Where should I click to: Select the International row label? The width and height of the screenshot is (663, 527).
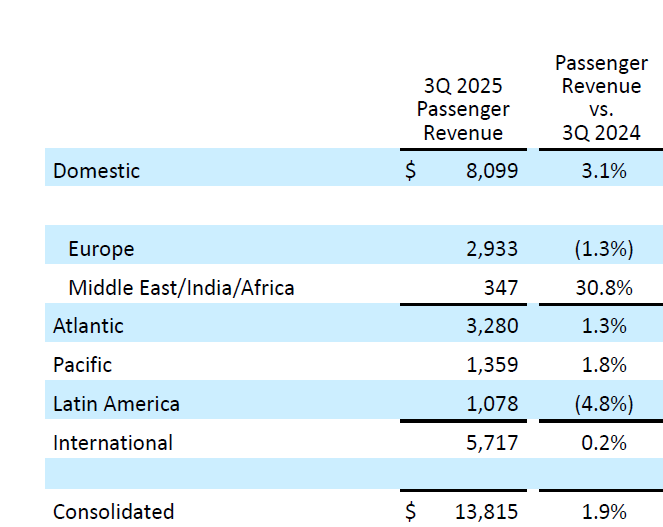click(x=113, y=443)
